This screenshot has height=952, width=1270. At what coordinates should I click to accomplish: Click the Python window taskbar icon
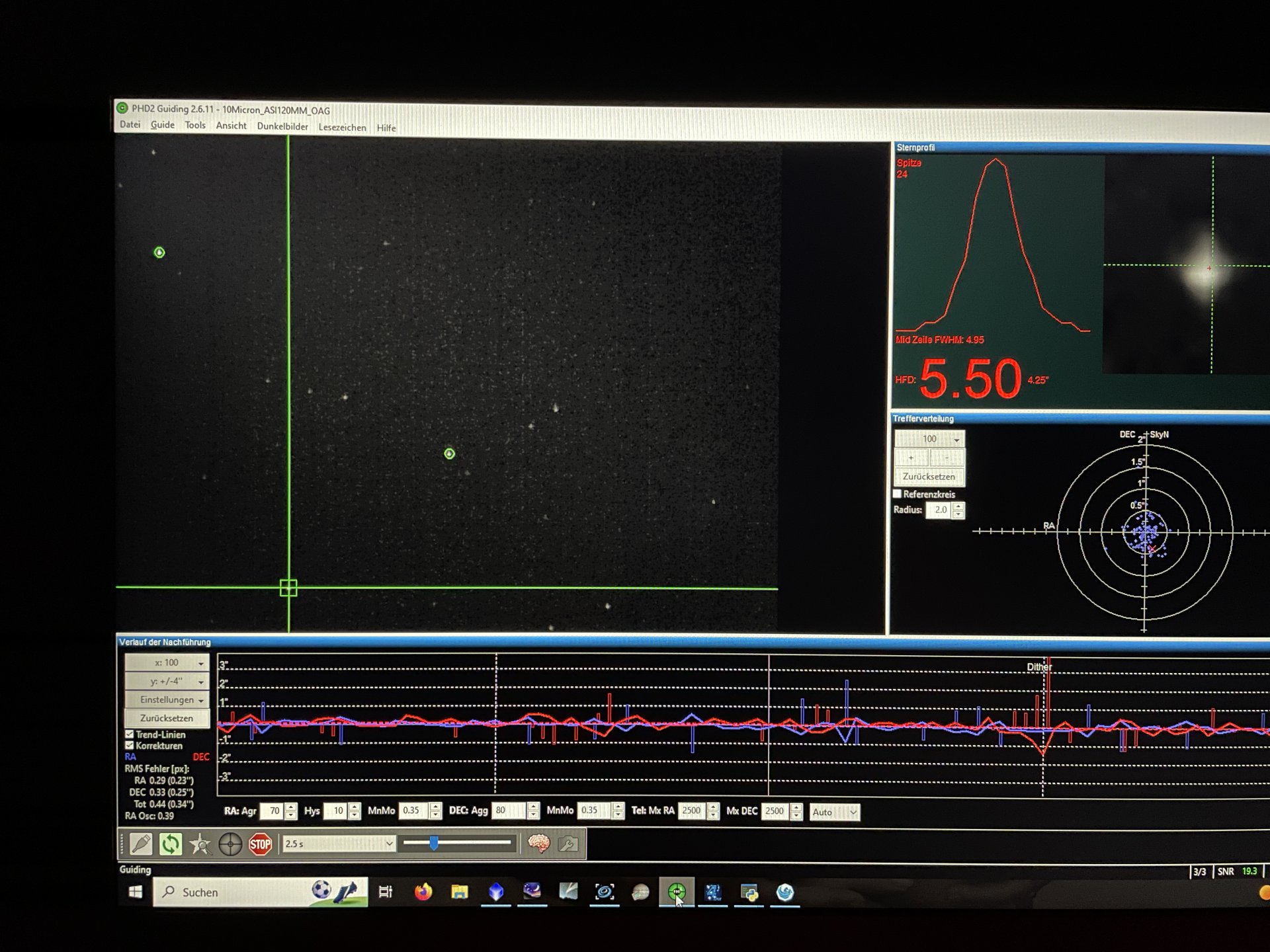(749, 893)
